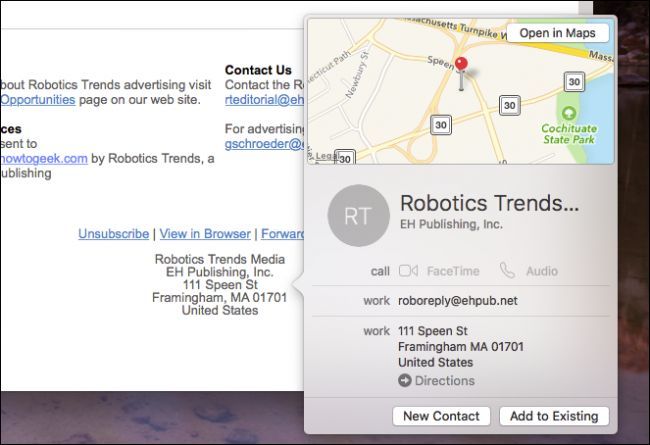Click the Add to Existing button
This screenshot has height=445, width=650.
click(554, 416)
